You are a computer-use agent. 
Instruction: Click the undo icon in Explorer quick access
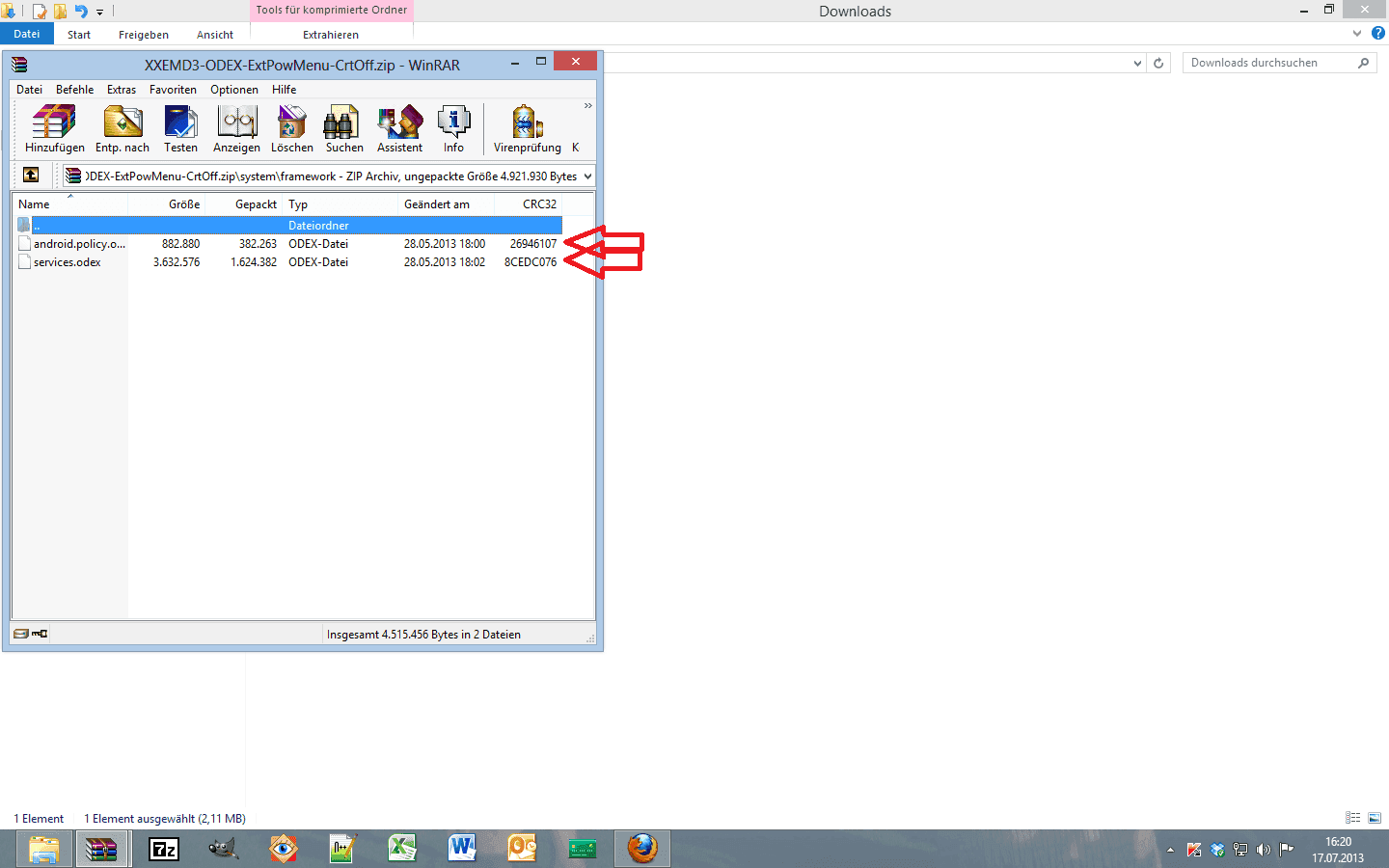click(x=81, y=12)
